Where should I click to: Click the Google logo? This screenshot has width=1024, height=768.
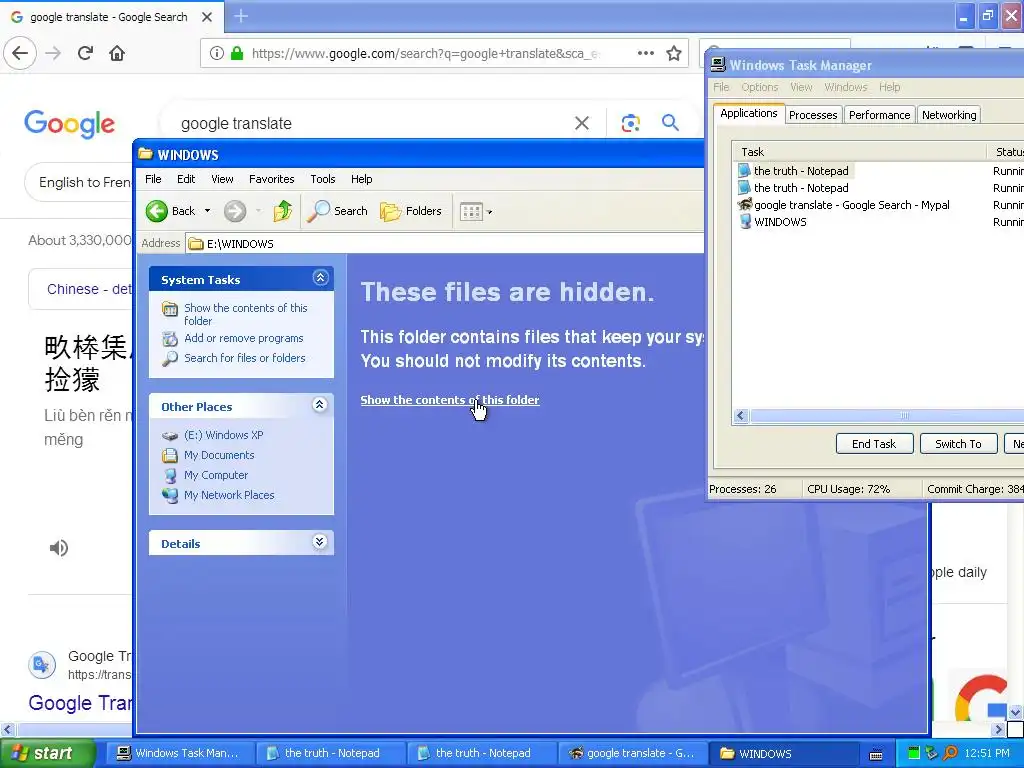click(x=69, y=124)
